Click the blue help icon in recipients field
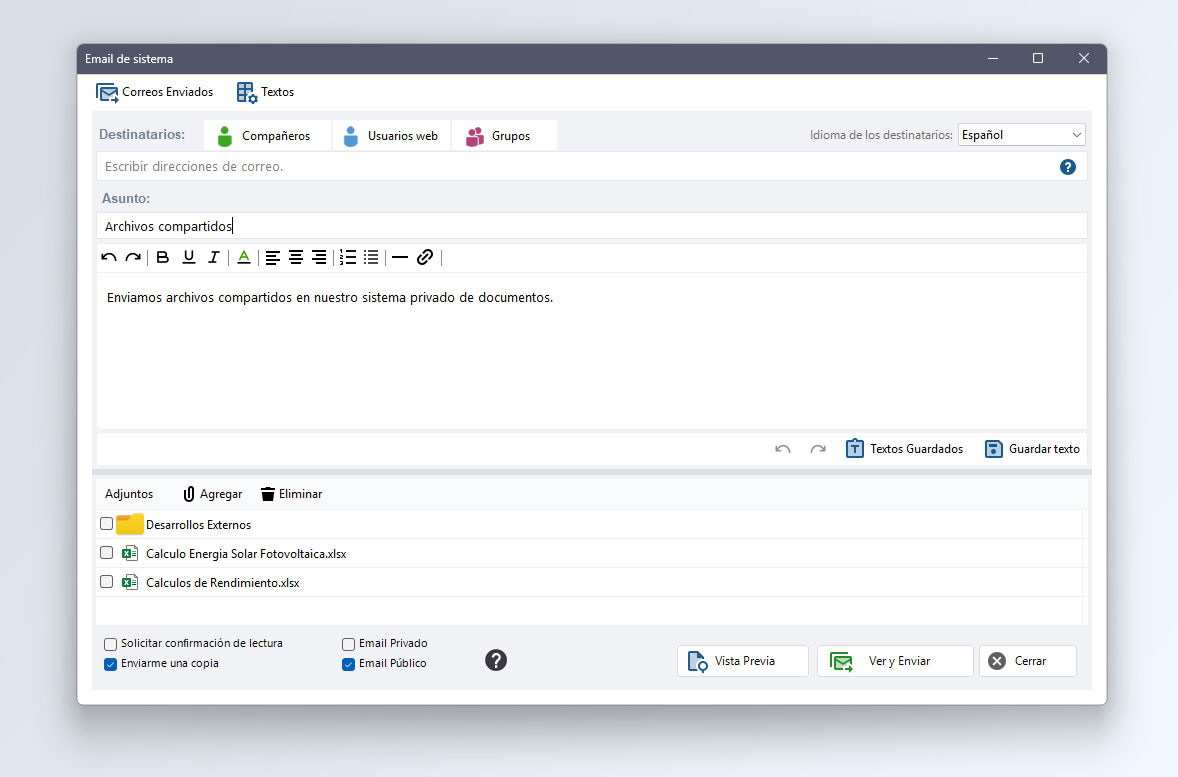1178x777 pixels. point(1067,167)
